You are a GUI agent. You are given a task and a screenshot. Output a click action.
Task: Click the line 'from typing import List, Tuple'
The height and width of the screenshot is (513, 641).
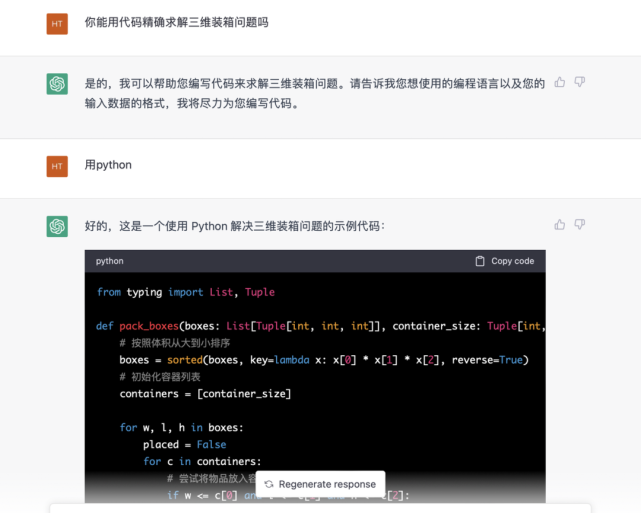coord(186,292)
